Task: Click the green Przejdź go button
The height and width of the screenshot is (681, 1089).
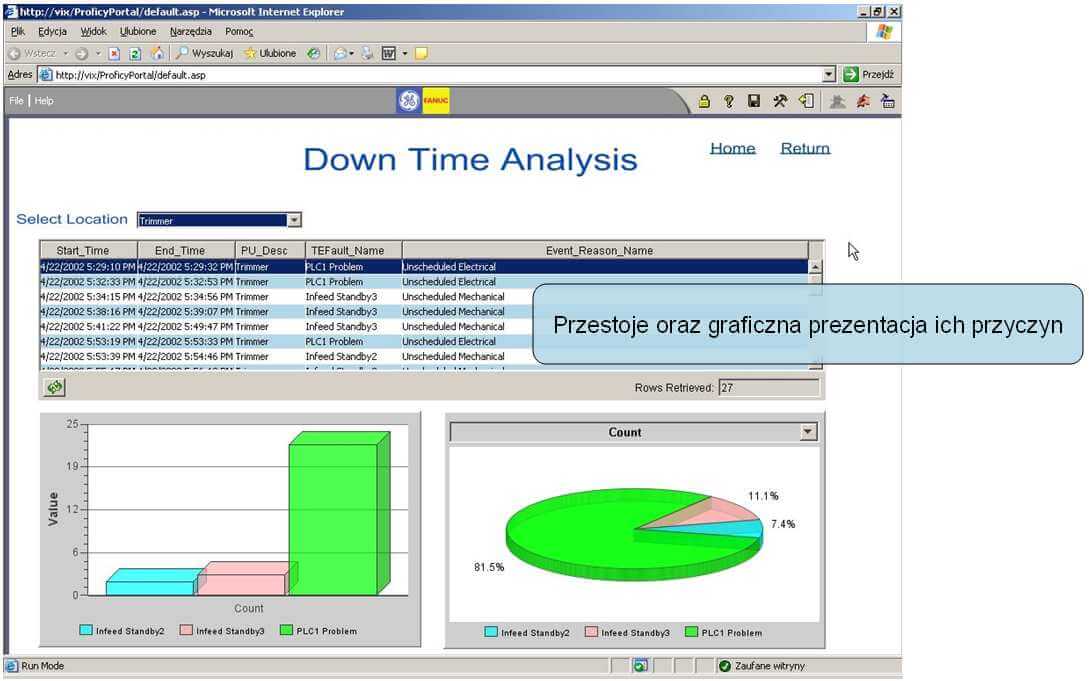Action: [x=869, y=74]
